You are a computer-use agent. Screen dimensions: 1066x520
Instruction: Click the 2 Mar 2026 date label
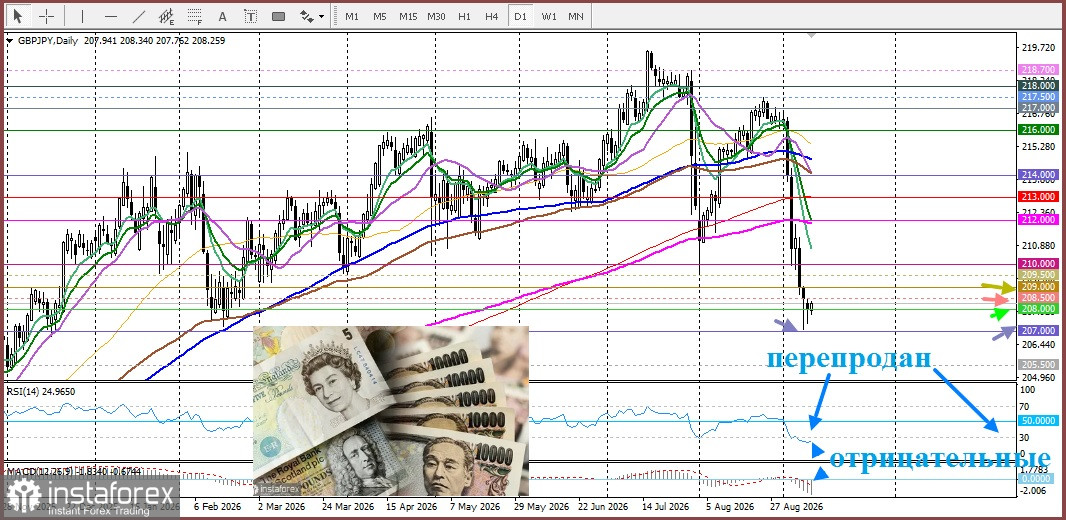coord(281,507)
